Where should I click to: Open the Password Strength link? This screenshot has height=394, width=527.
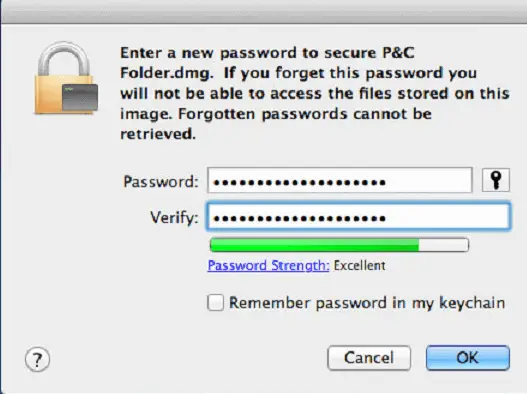pyautogui.click(x=268, y=266)
